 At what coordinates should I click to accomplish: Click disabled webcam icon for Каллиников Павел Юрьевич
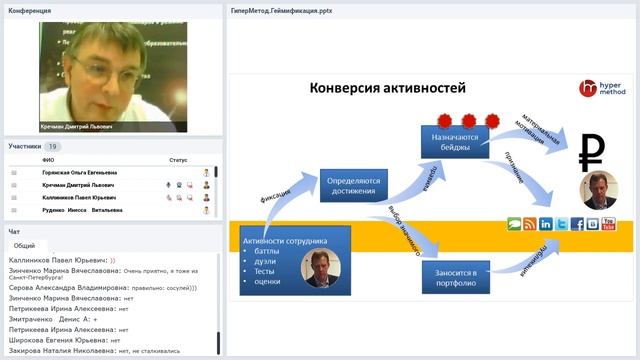coord(179,198)
